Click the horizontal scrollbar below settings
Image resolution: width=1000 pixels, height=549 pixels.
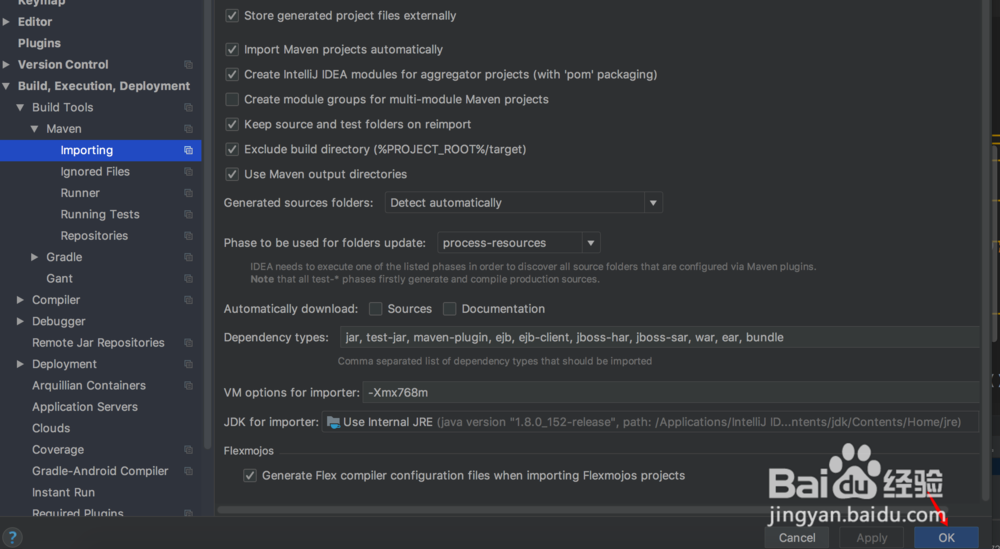[582, 509]
